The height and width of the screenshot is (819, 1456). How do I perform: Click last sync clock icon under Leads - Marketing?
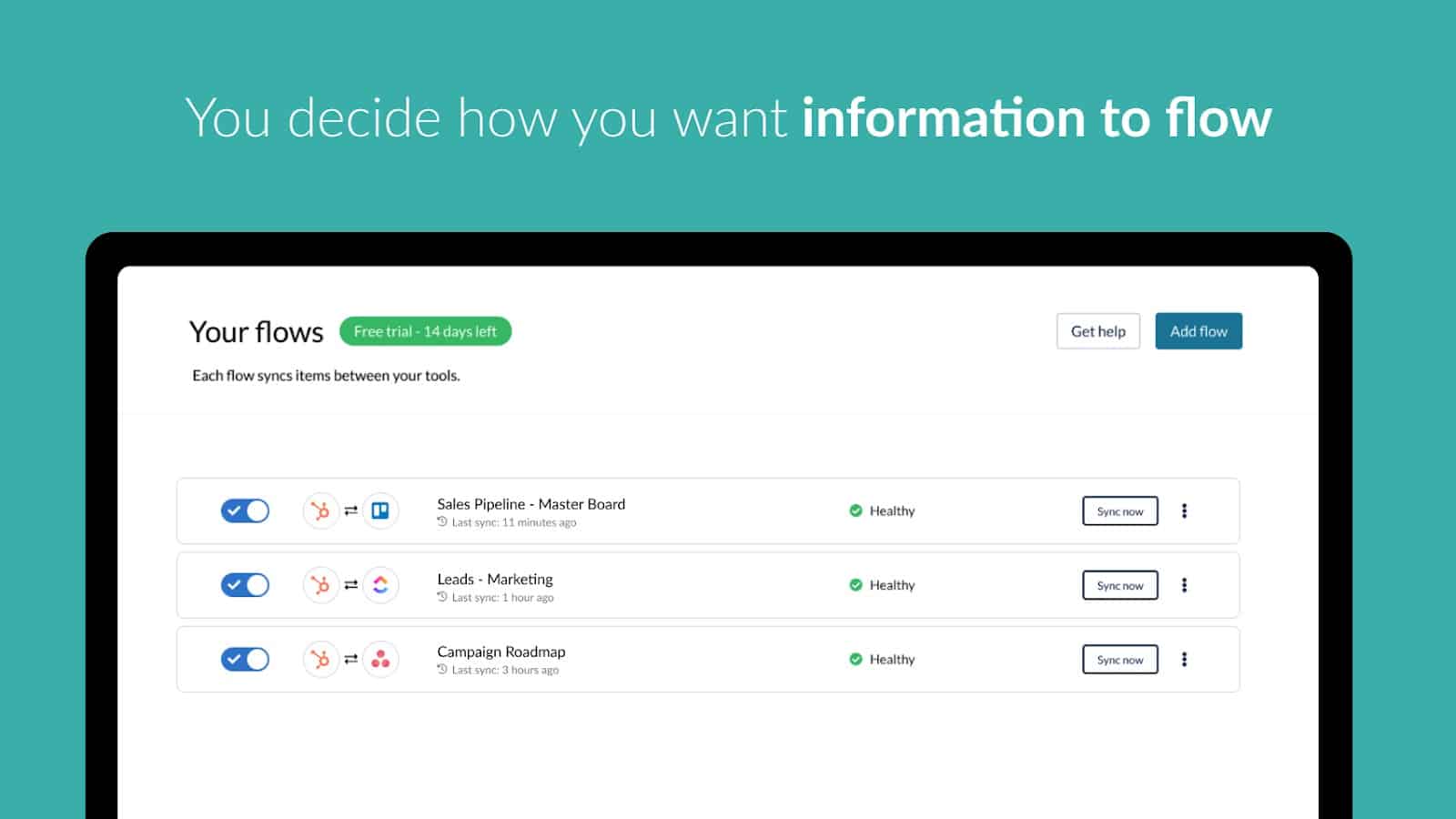tap(442, 597)
